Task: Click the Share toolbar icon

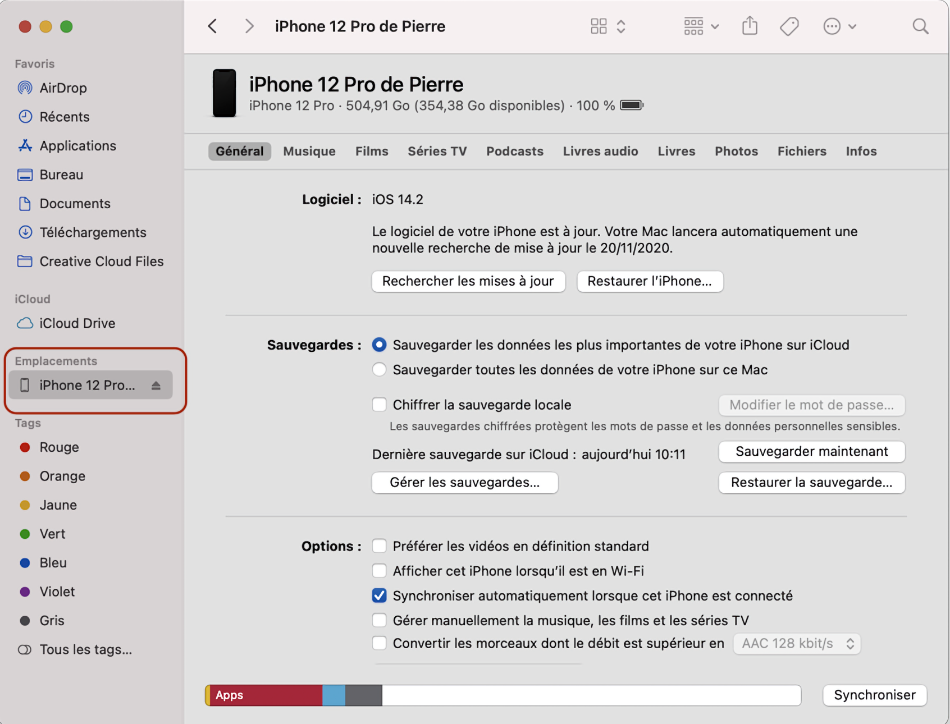Action: tap(749, 25)
